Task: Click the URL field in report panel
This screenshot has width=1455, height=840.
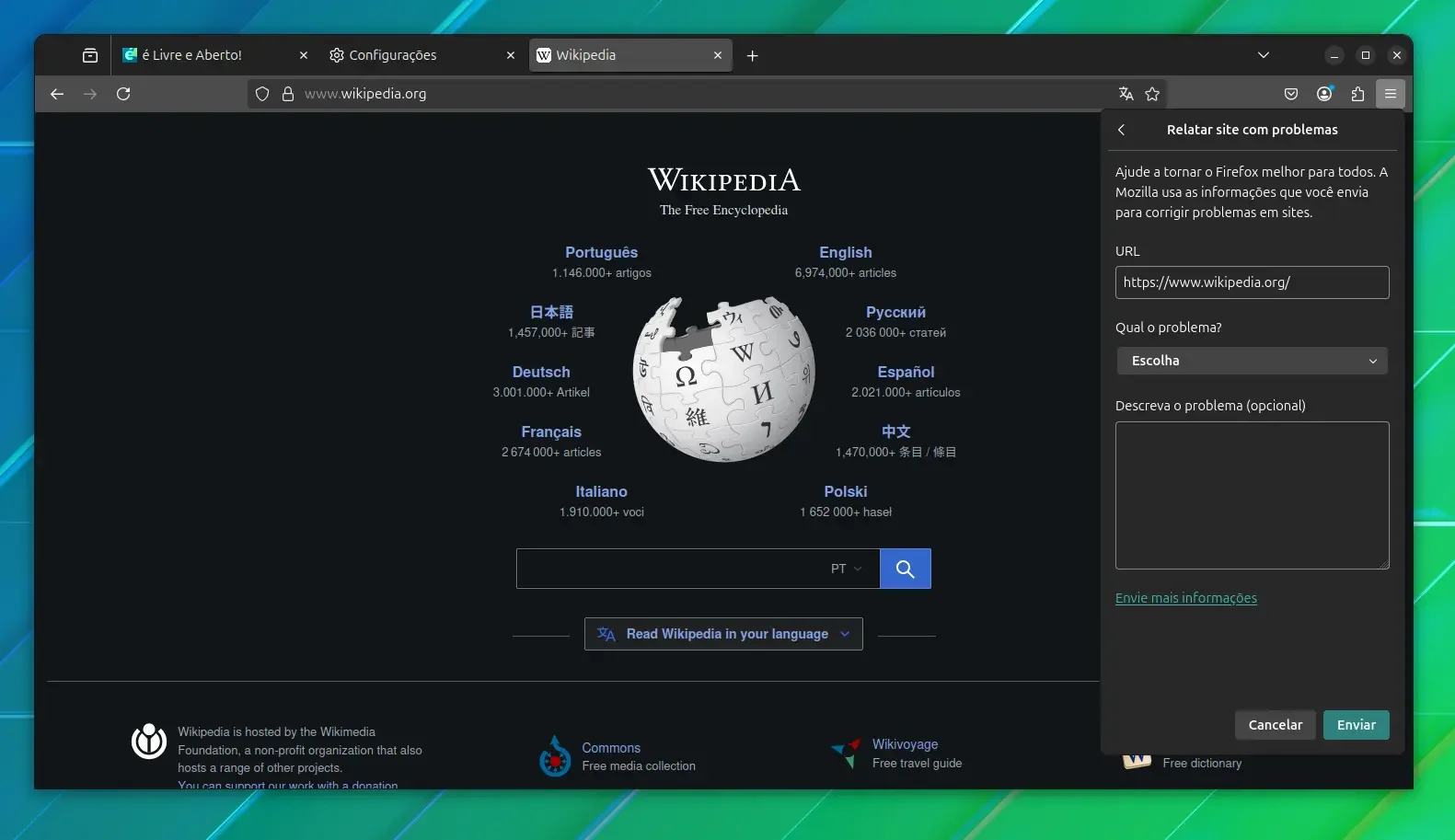Action: click(x=1252, y=282)
